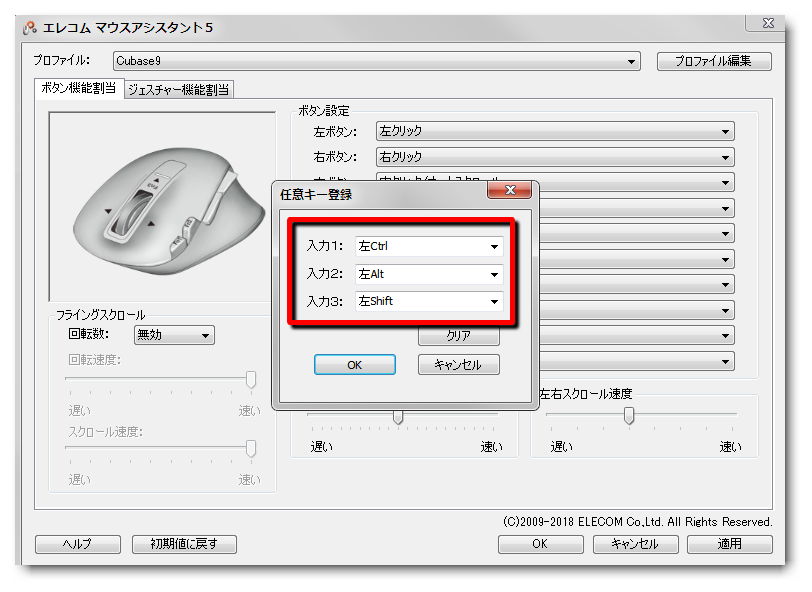The height and width of the screenshot is (592, 812).
Task: Click the 左右スクロール速度 slider thumb
Action: pyautogui.click(x=629, y=415)
